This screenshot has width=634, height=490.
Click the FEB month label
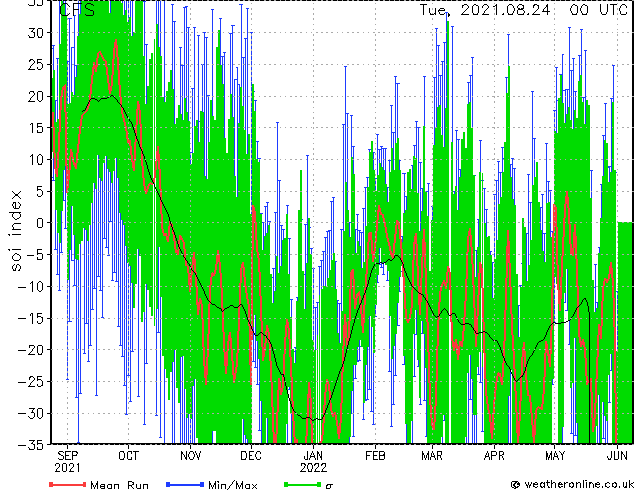375,456
